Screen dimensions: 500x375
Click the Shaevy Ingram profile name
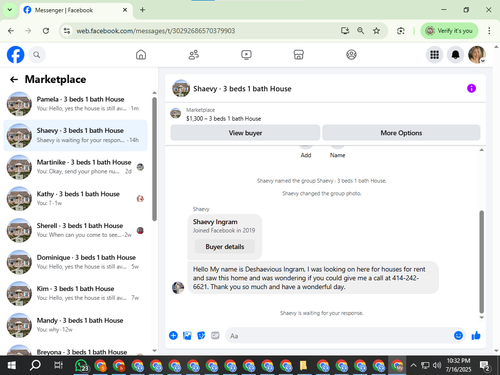pyautogui.click(x=215, y=222)
